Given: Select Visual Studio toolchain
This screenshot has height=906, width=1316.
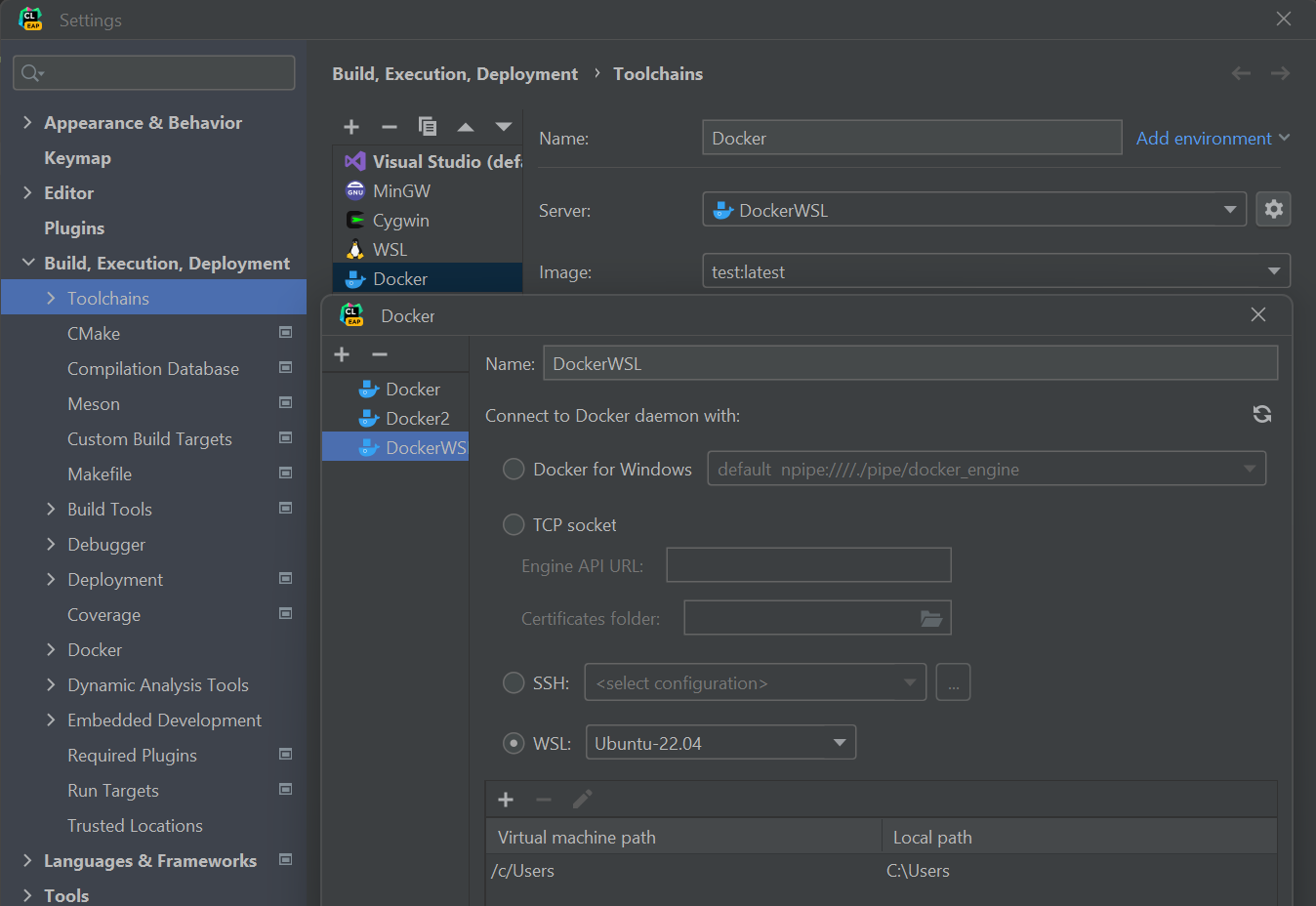Looking at the screenshot, I should (x=428, y=161).
